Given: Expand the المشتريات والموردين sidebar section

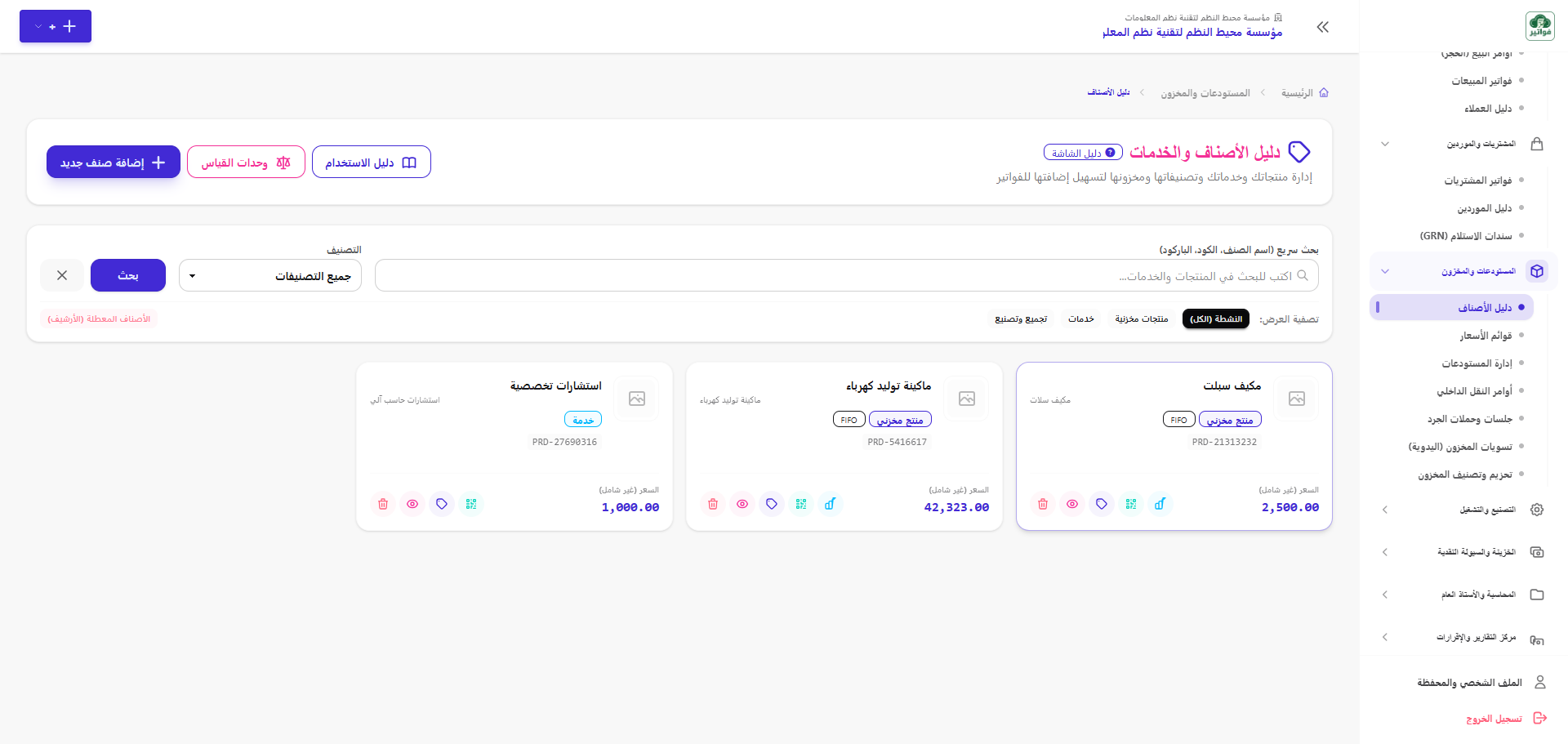Looking at the screenshot, I should [1463, 144].
